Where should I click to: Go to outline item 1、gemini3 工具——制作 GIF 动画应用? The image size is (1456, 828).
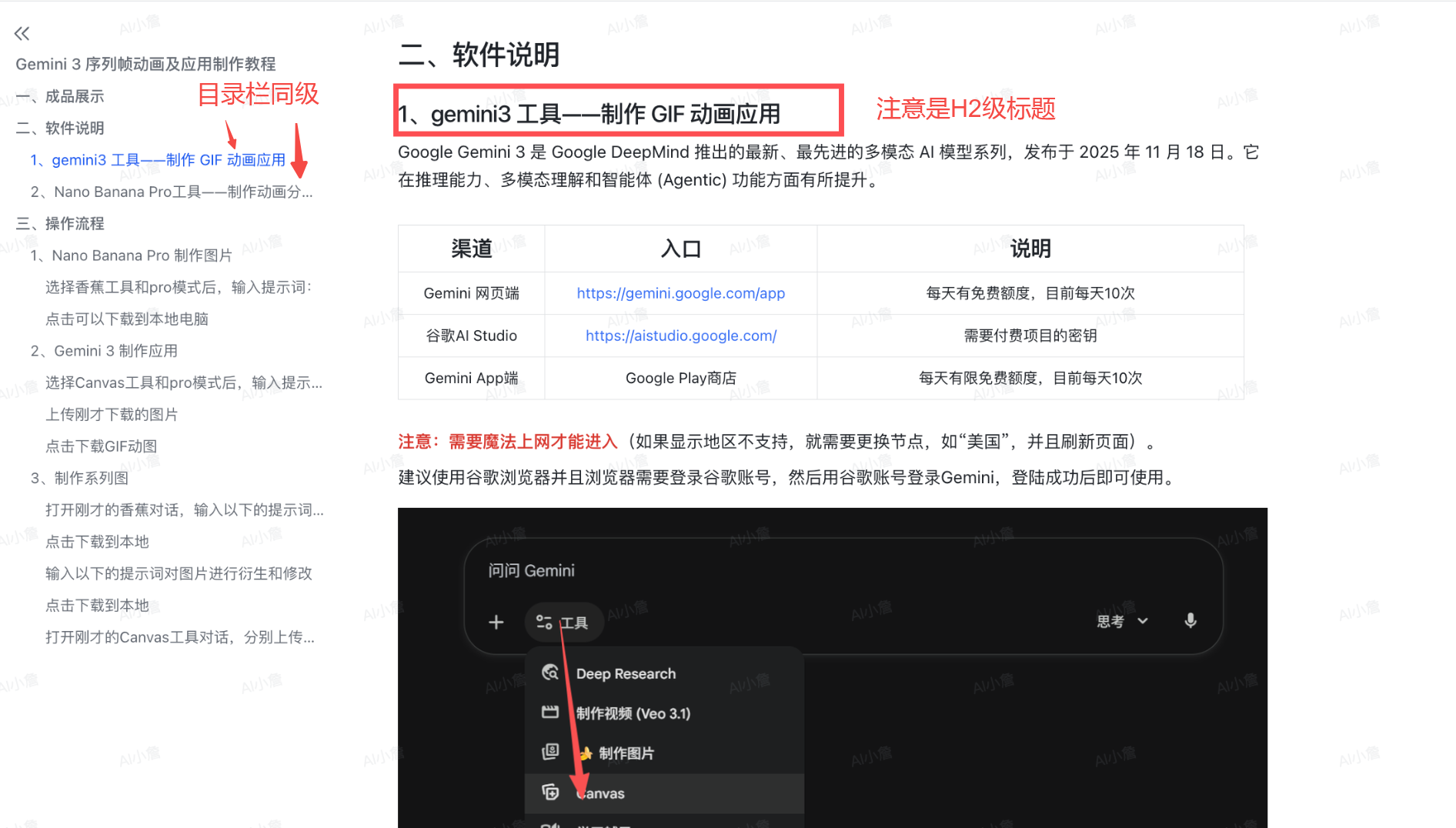pyautogui.click(x=158, y=159)
